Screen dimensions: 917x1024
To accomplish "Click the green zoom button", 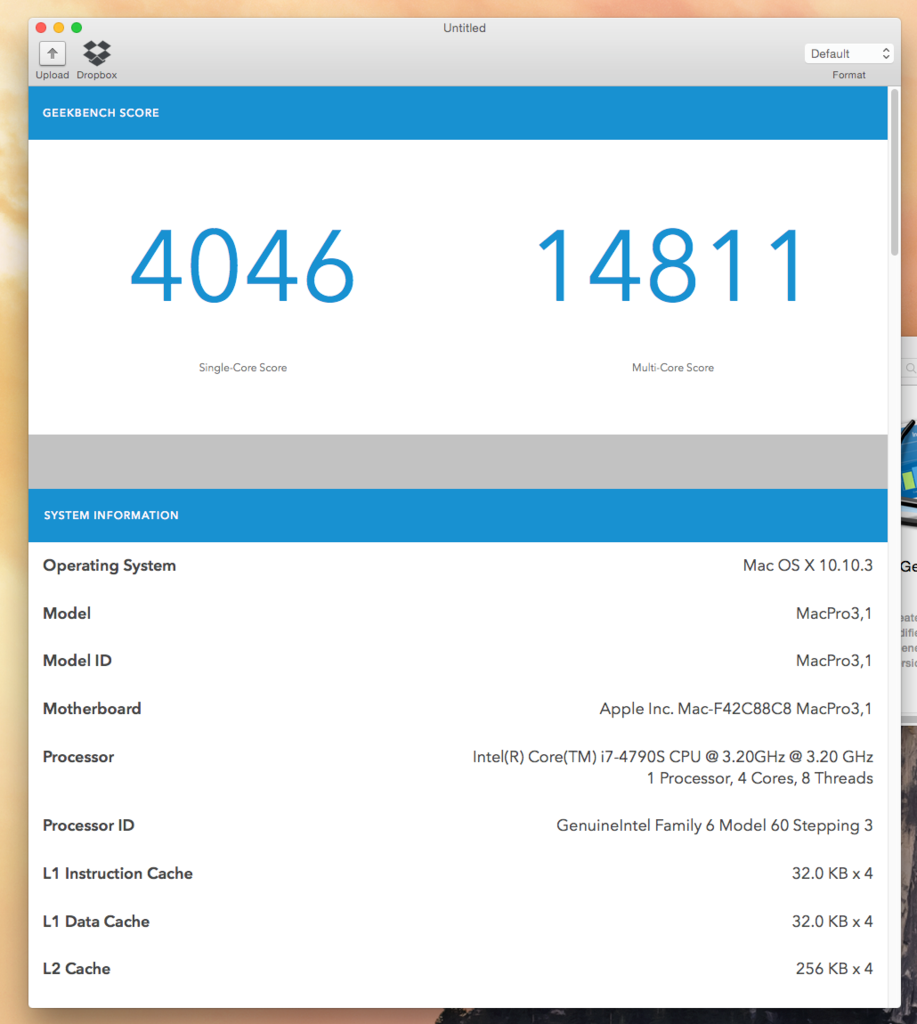I will pos(76,27).
